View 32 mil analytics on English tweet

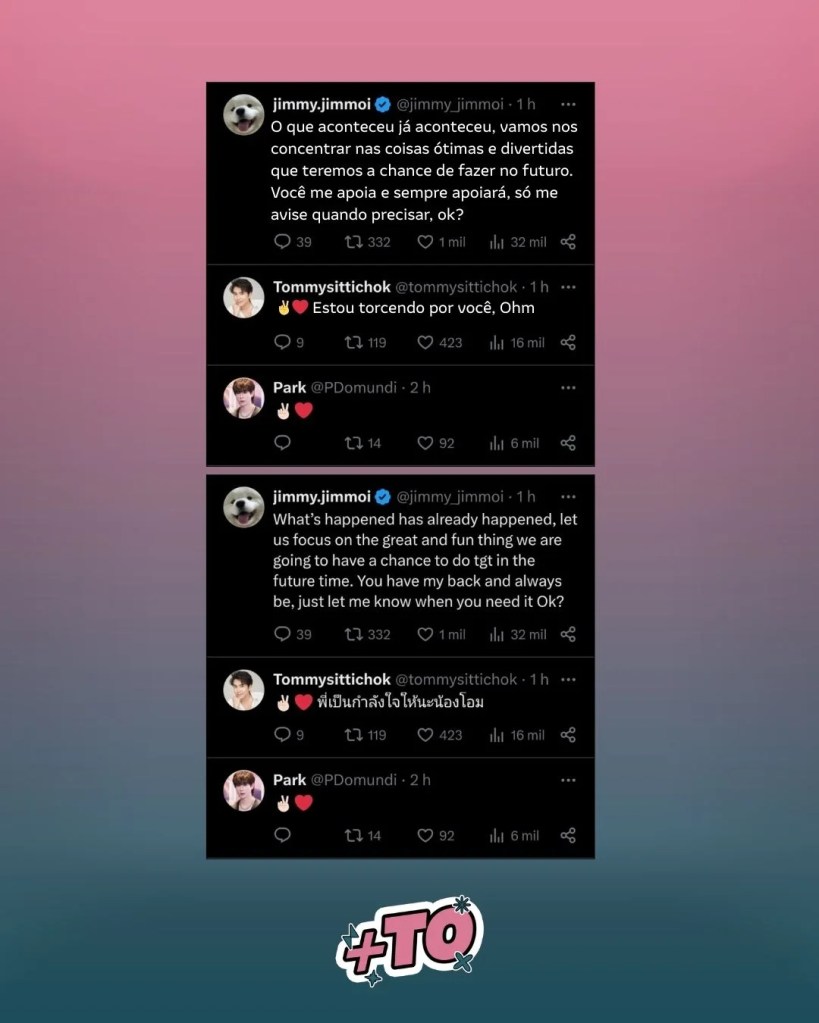coord(518,634)
